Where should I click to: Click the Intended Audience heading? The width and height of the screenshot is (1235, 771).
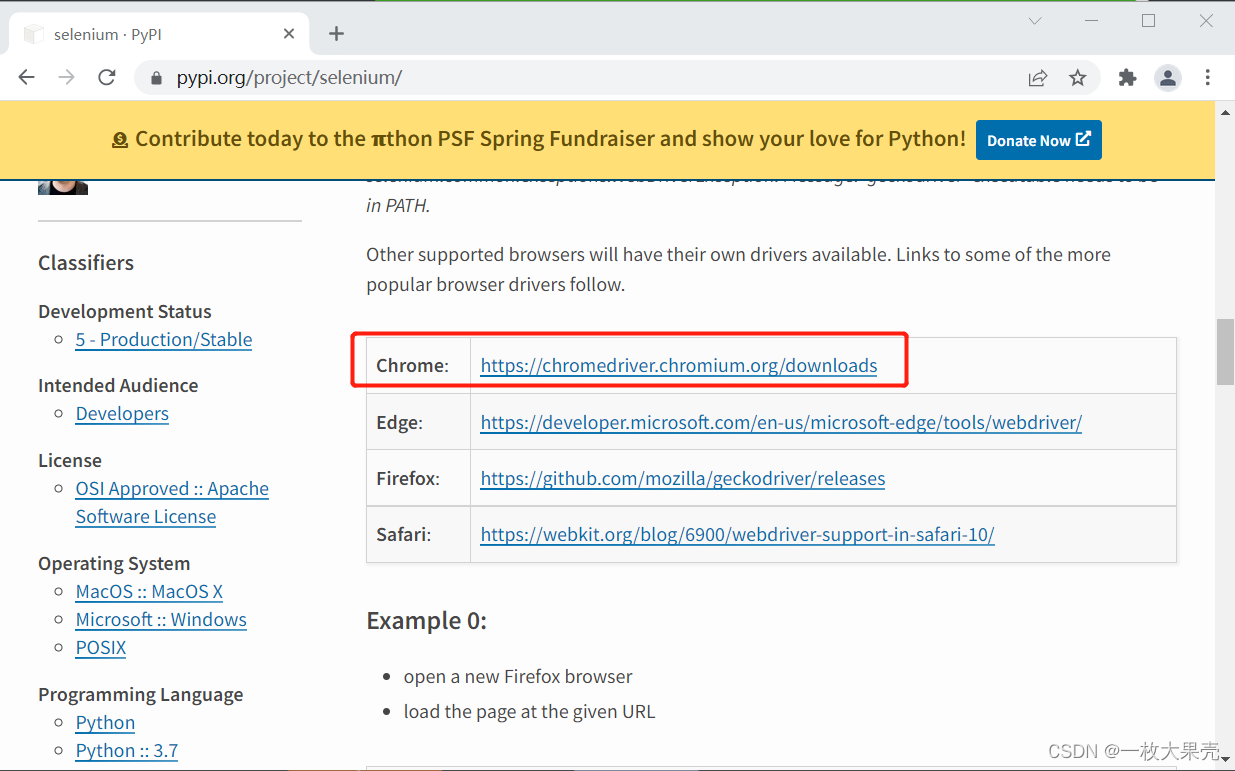tap(118, 386)
